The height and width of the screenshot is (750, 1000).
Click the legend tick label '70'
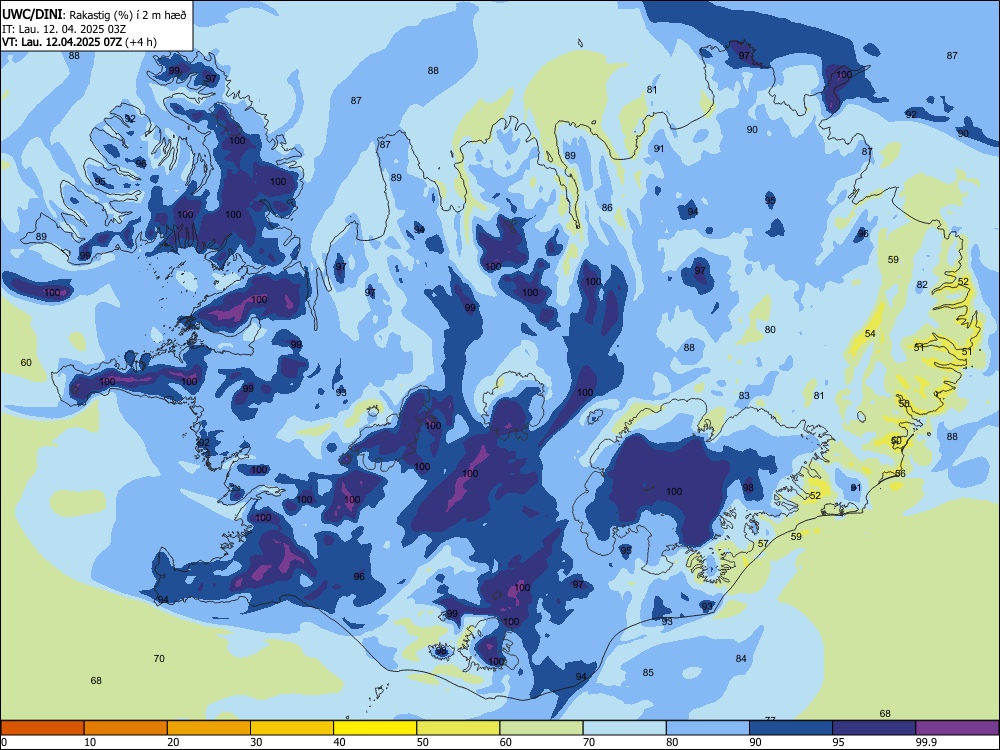tap(589, 742)
